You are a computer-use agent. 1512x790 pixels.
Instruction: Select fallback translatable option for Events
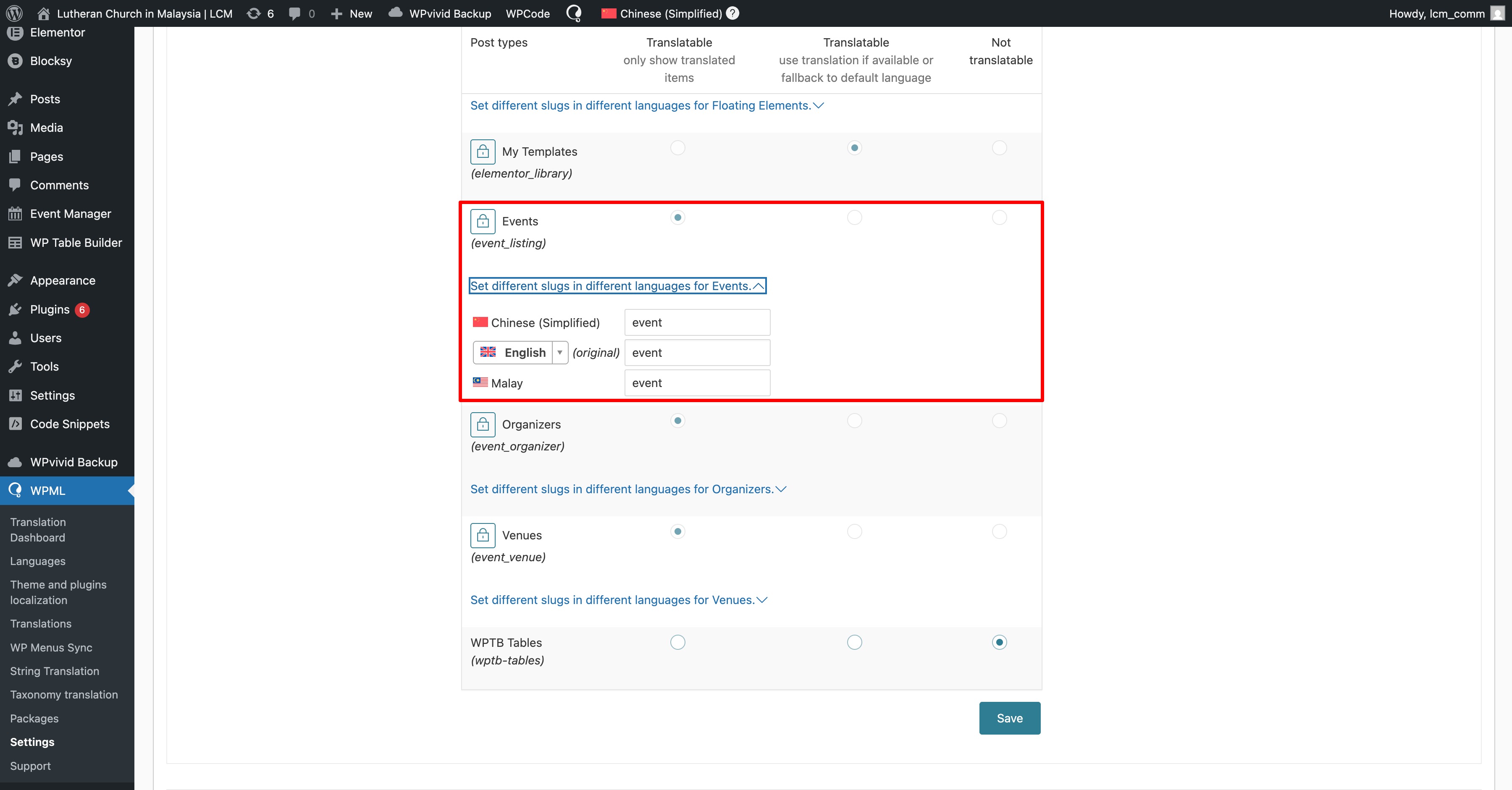854,217
